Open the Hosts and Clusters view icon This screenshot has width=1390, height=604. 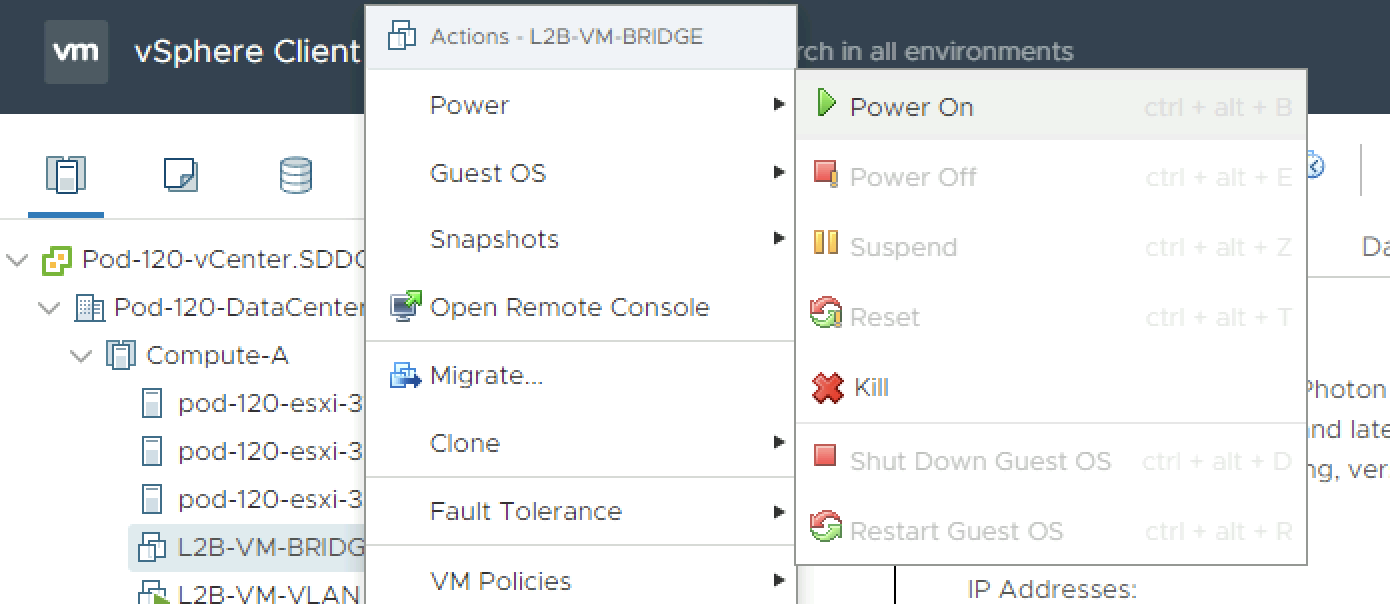tap(66, 175)
